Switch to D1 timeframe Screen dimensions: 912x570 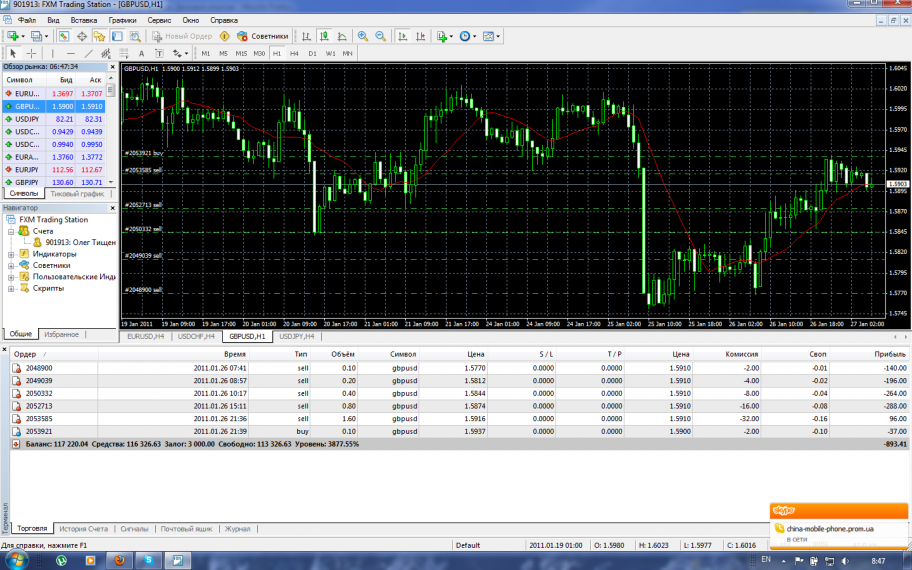pyautogui.click(x=312, y=53)
